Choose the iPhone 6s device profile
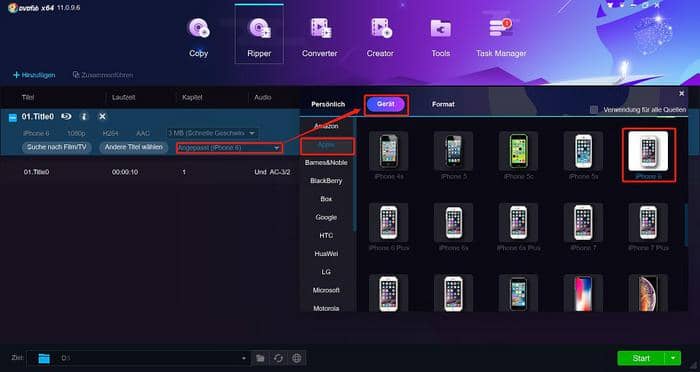The height and width of the screenshot is (372, 700). [454, 223]
